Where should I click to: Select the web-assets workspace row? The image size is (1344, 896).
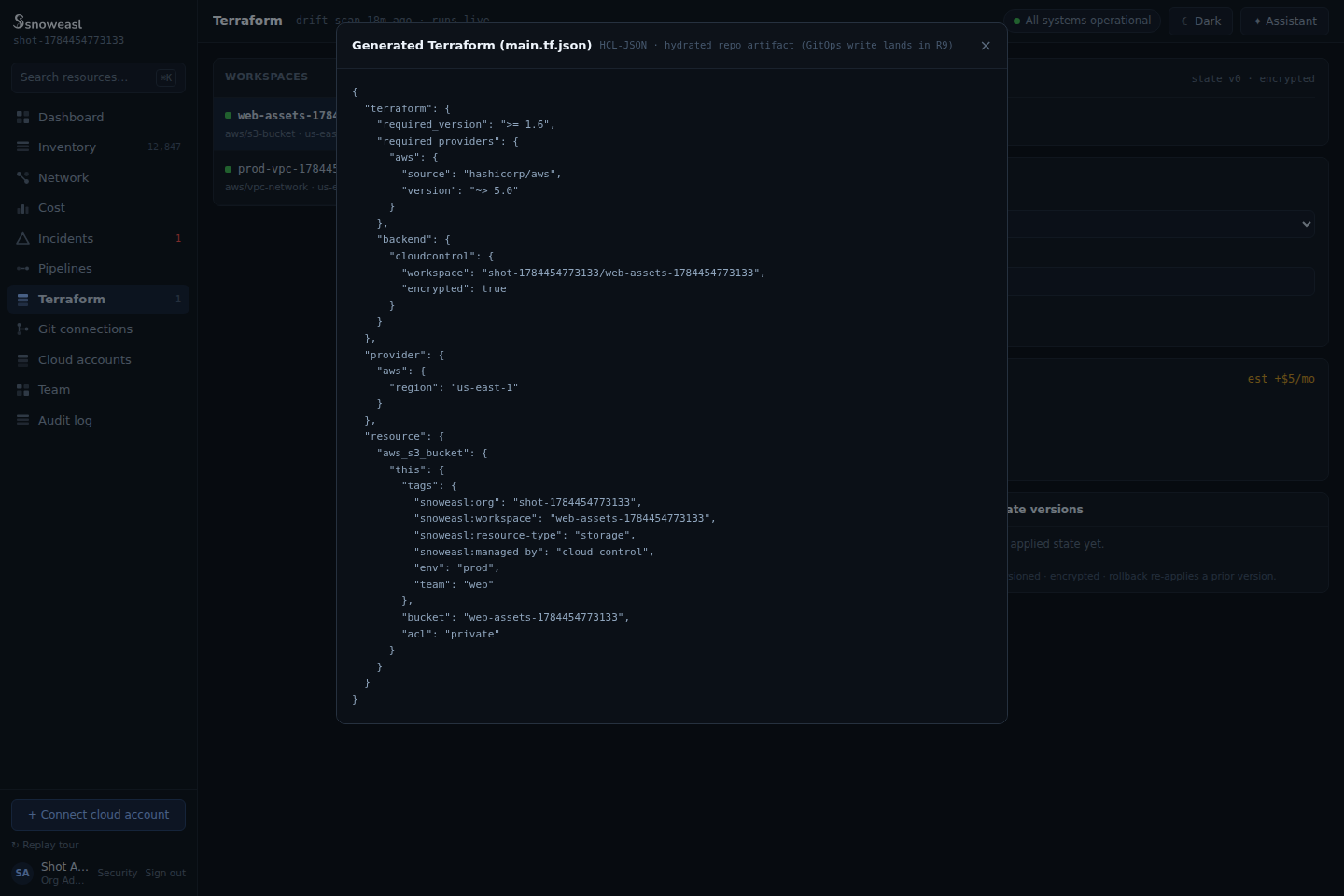tap(275, 124)
